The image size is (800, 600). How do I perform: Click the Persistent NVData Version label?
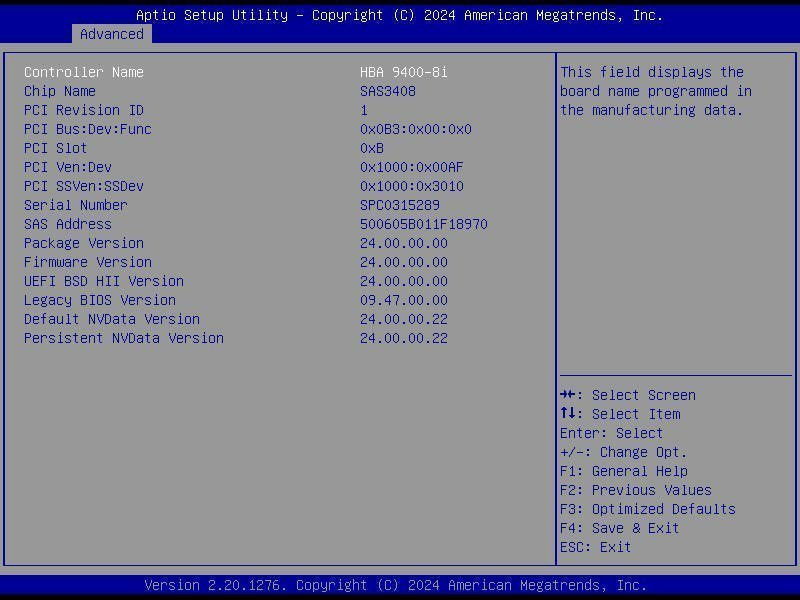124,338
